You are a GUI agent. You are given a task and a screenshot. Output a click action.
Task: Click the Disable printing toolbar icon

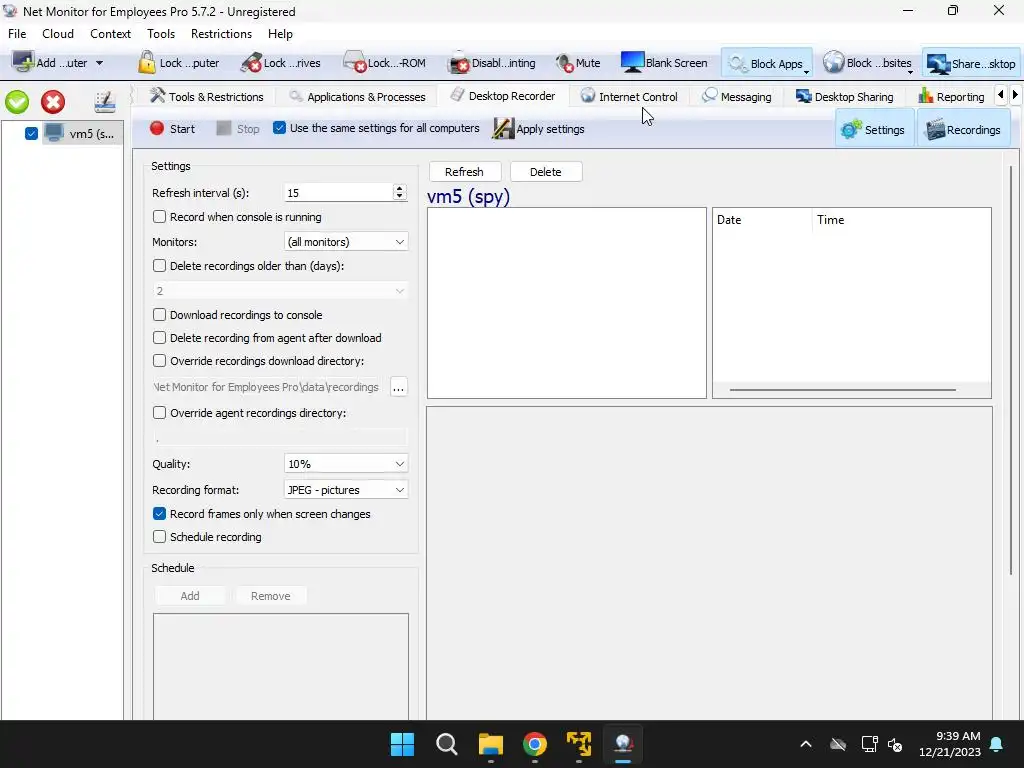point(459,63)
